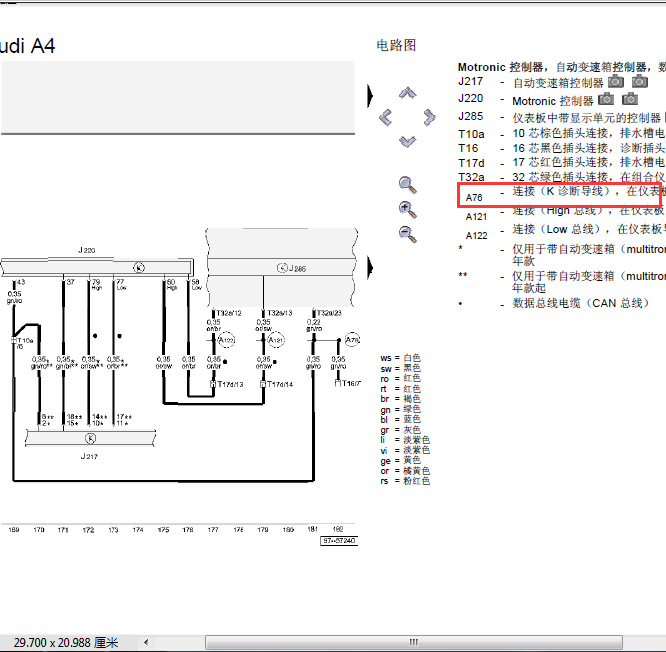666x652 pixels.
Task: Click the K symbol inside J217 box
Action: [90, 438]
